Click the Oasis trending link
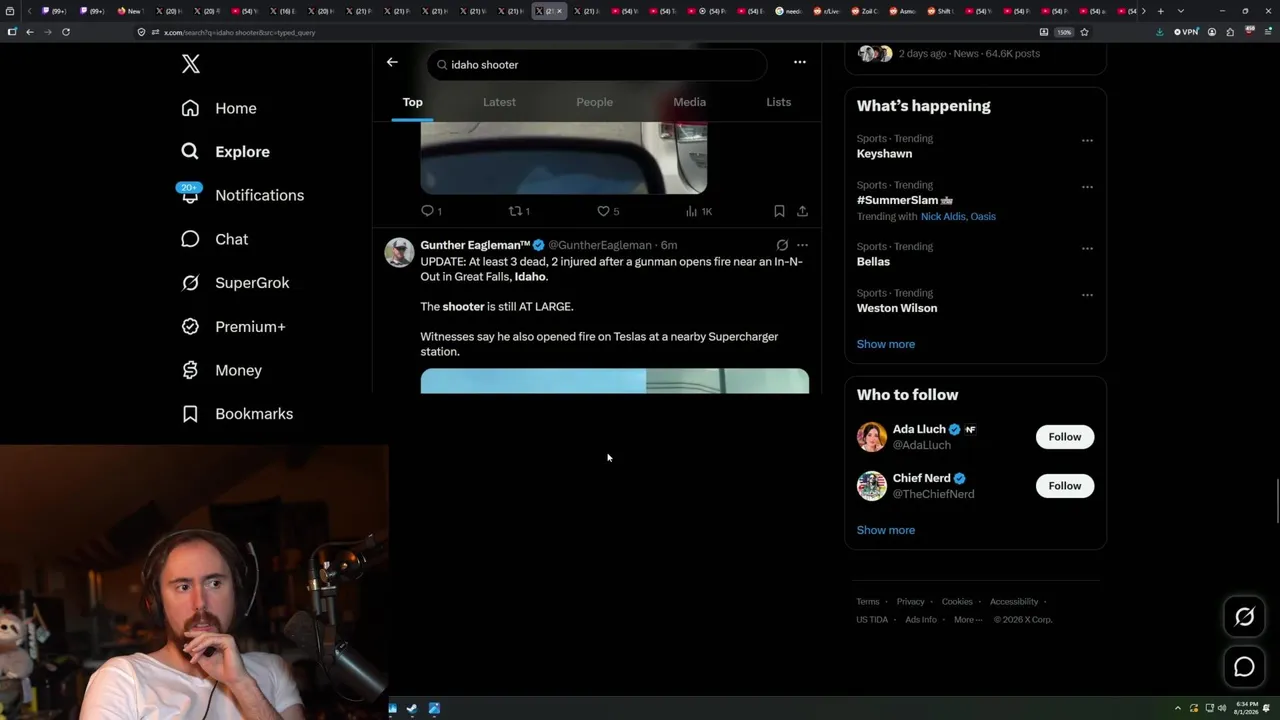The width and height of the screenshot is (1280, 720). [x=983, y=217]
